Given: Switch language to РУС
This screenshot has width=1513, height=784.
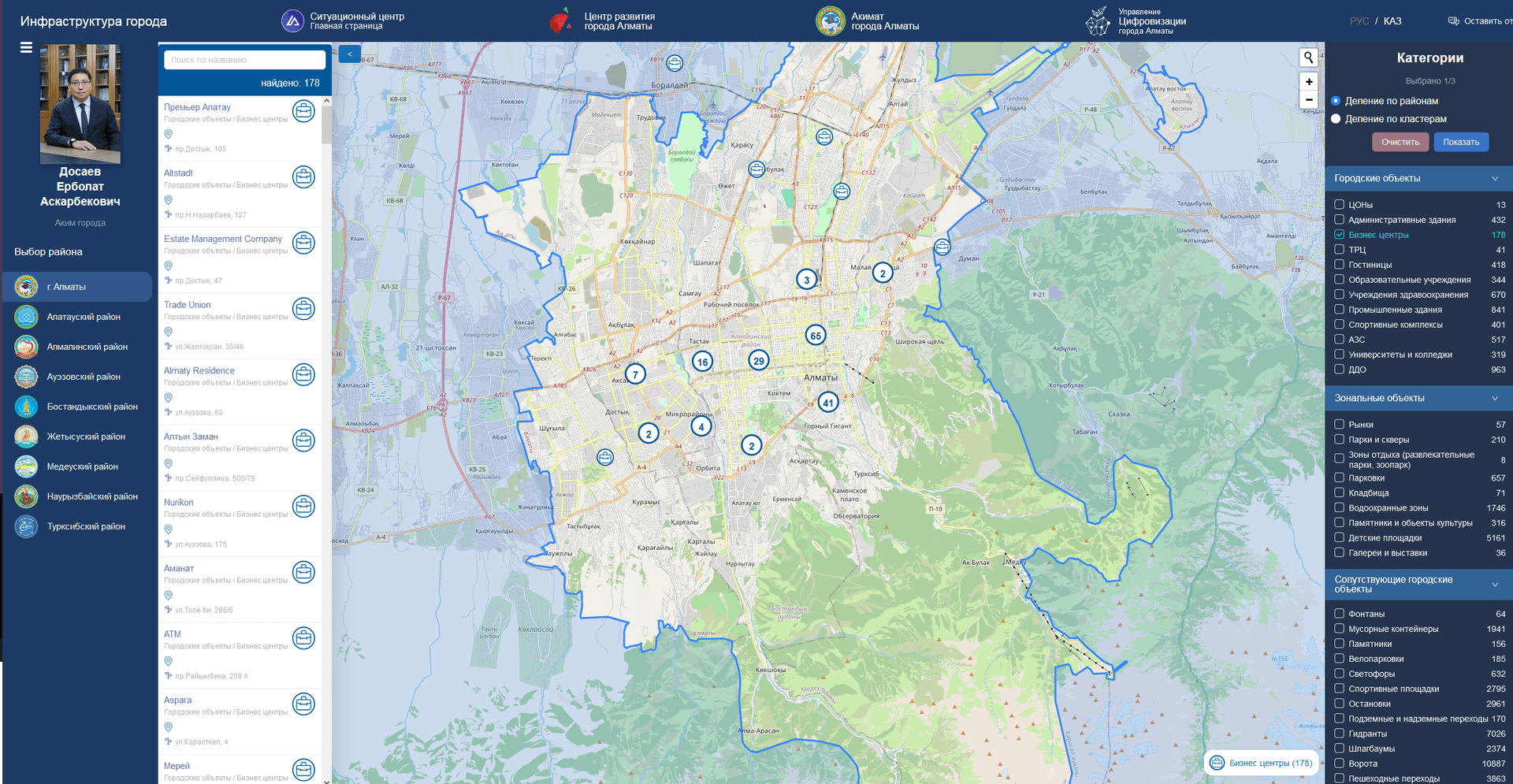Looking at the screenshot, I should click(1359, 21).
